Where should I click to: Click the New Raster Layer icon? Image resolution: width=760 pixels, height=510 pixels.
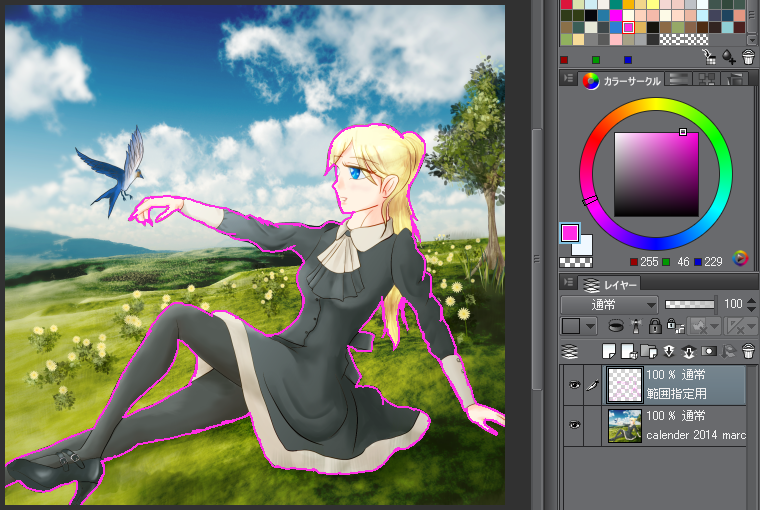609,351
